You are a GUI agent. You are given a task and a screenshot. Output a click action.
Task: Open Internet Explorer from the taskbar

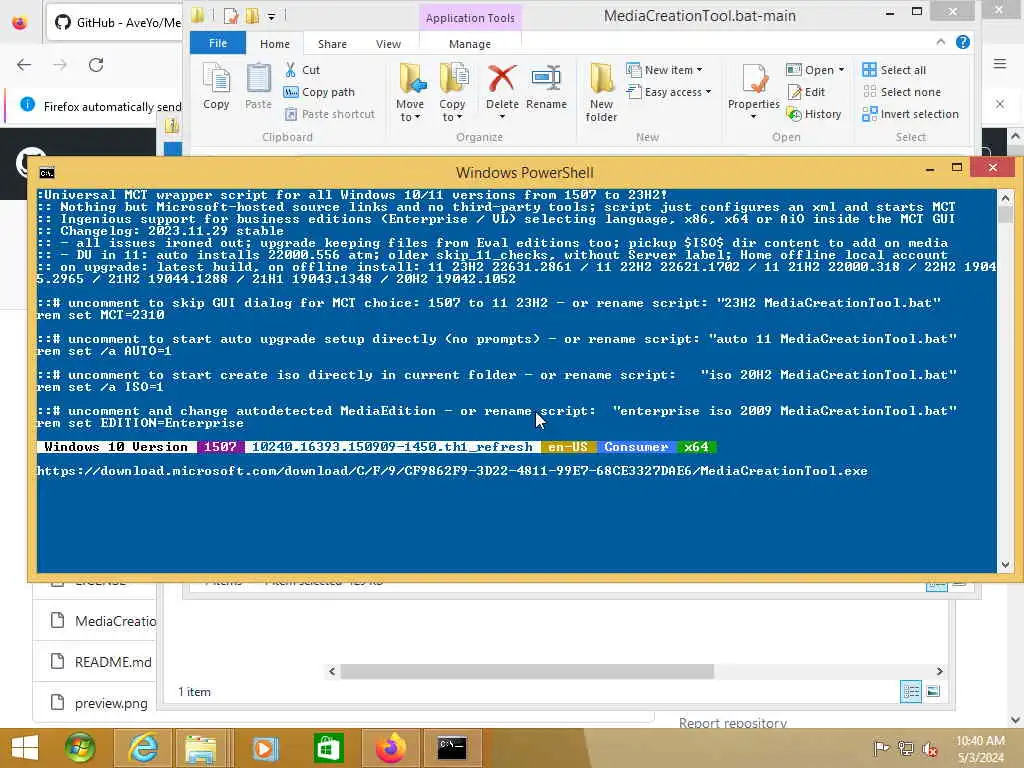143,748
